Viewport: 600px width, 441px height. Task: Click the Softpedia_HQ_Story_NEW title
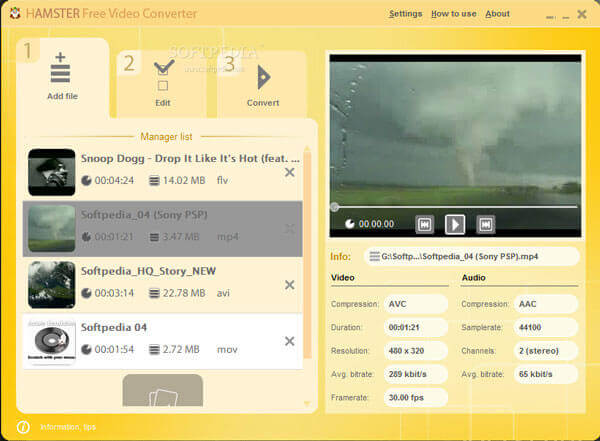148,271
